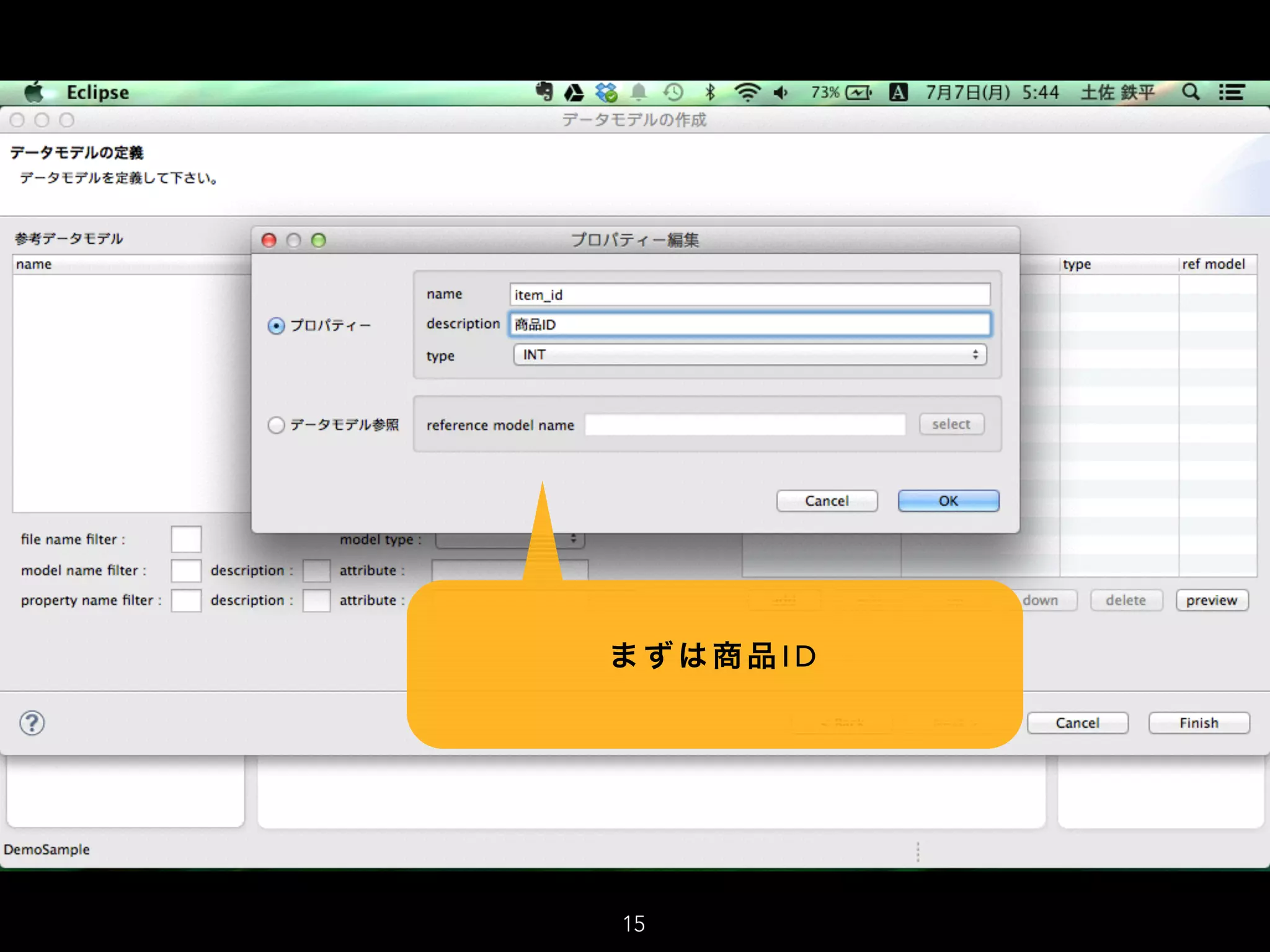Open Time Machine menu bar icon

point(673,93)
